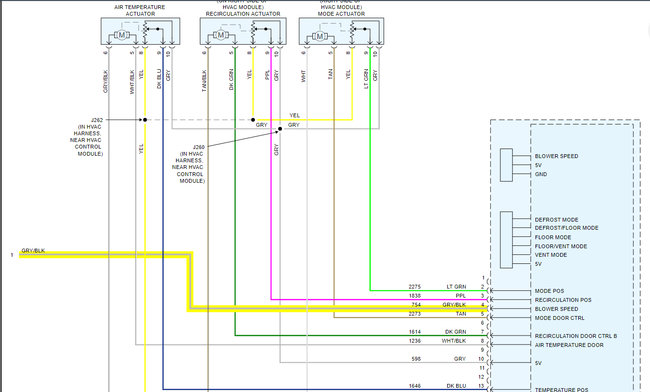Click 'GRY/BLK' label above the highlighted wire

33,251
